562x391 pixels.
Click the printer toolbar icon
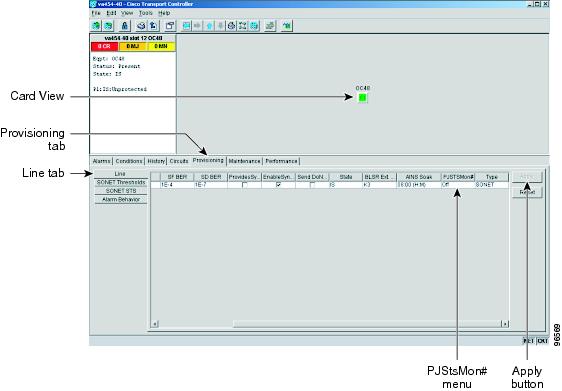(141, 25)
